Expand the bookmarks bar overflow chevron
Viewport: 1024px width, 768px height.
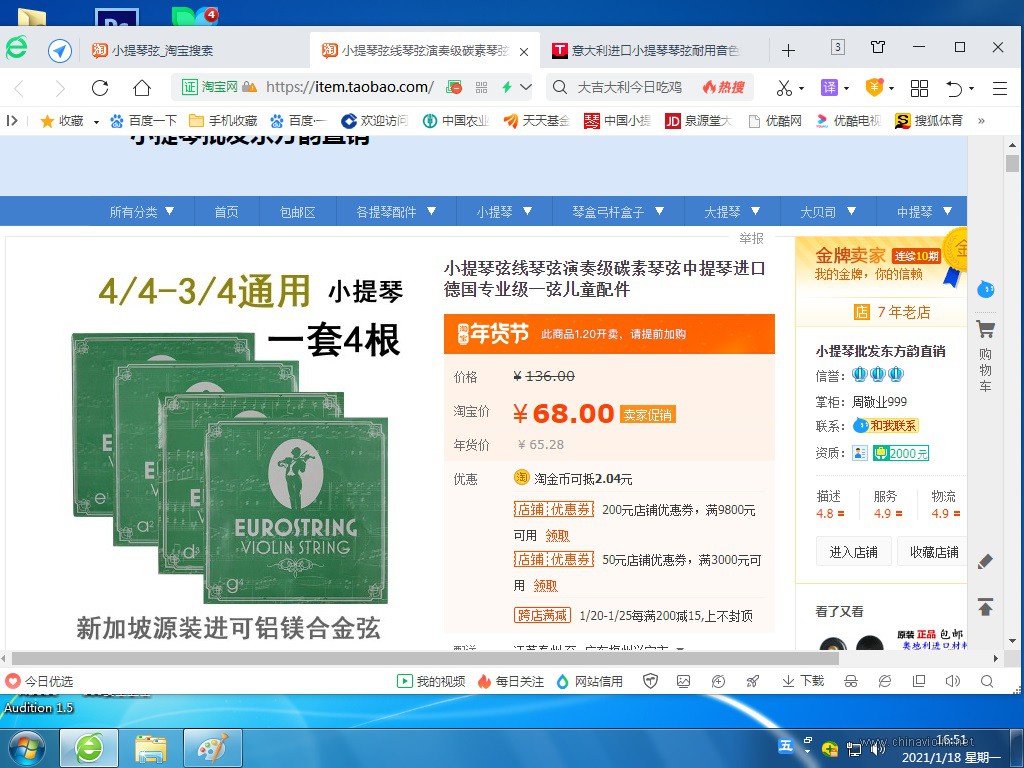pos(981,121)
